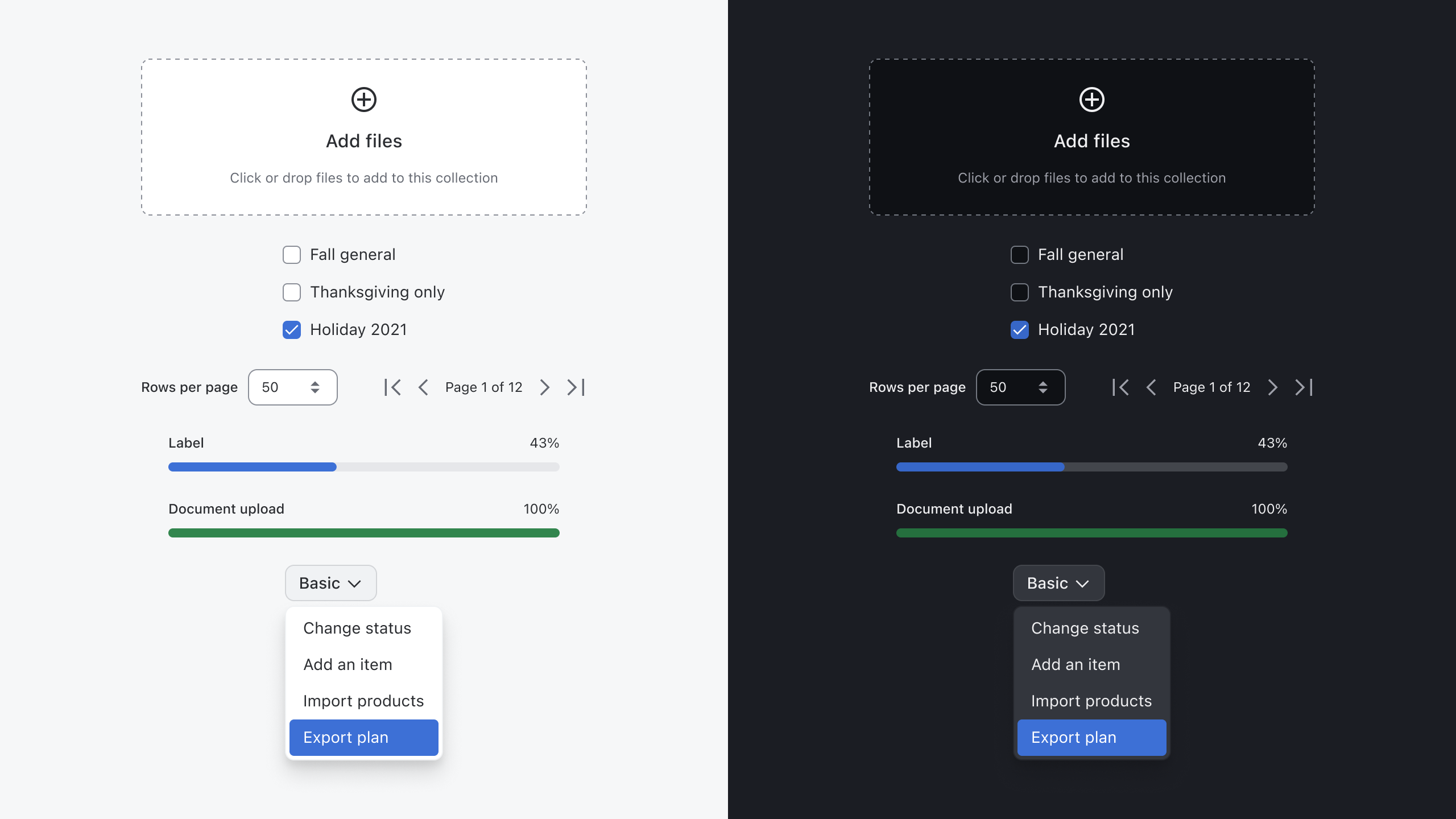Viewport: 1456px width, 819px height.
Task: Click Add an item in dark menu
Action: tap(1076, 664)
